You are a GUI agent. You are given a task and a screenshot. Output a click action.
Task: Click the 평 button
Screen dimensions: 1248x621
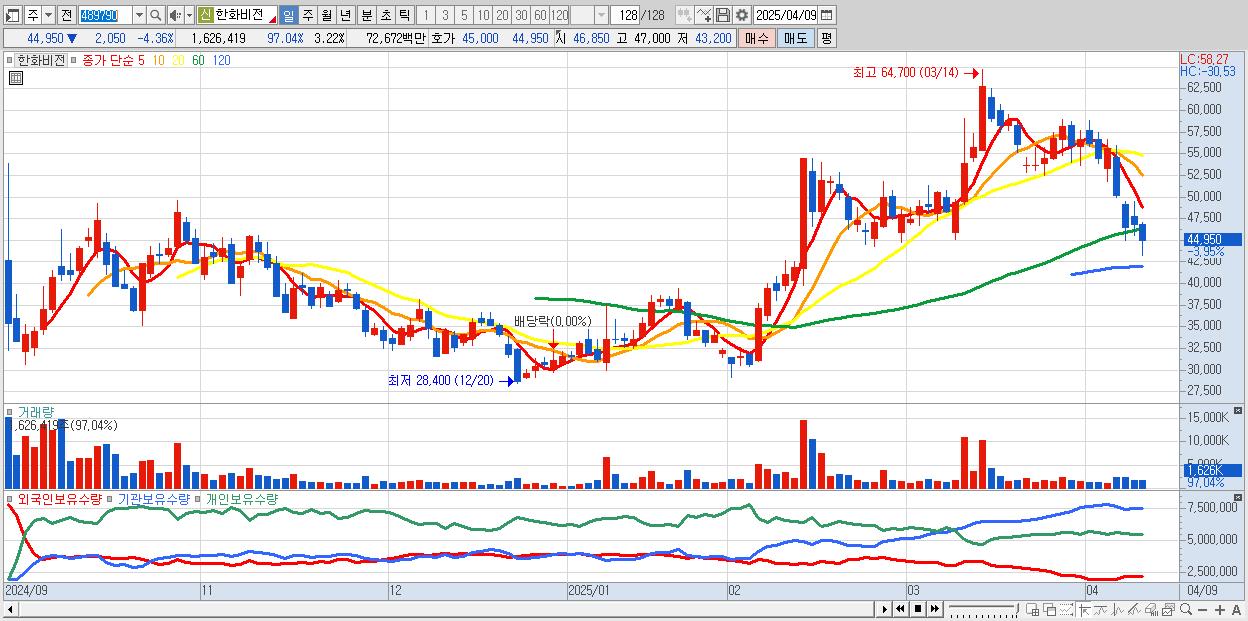click(x=826, y=38)
